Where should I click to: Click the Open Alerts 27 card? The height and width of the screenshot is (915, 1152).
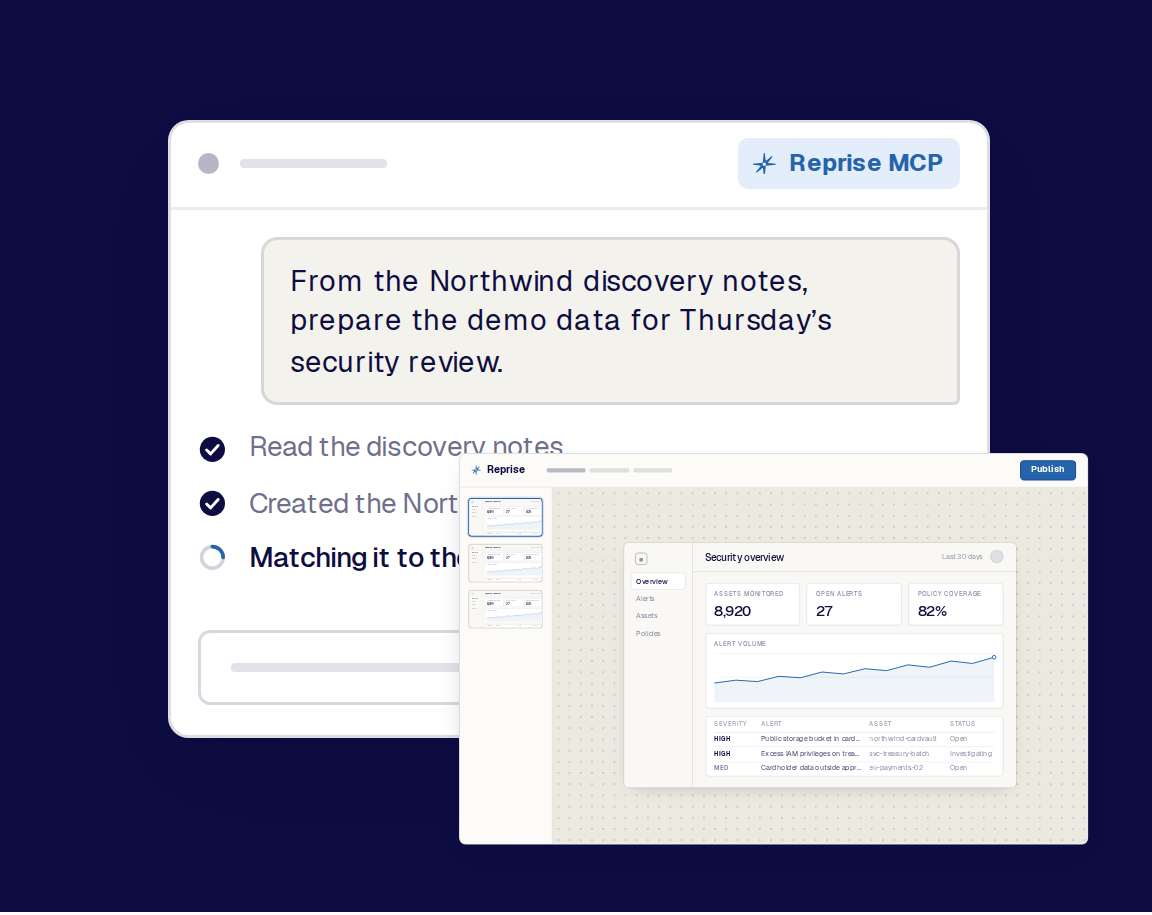click(854, 605)
